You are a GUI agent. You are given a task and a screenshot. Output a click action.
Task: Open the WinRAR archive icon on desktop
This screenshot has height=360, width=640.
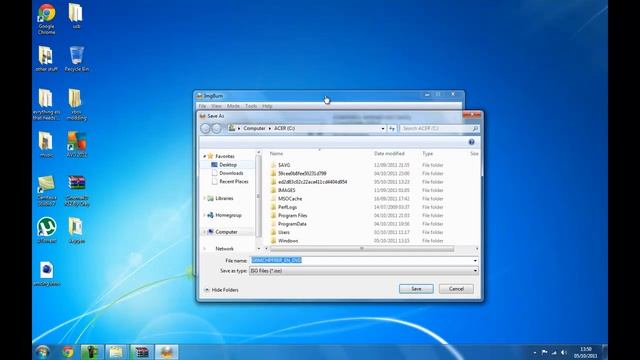pyautogui.click(x=76, y=191)
